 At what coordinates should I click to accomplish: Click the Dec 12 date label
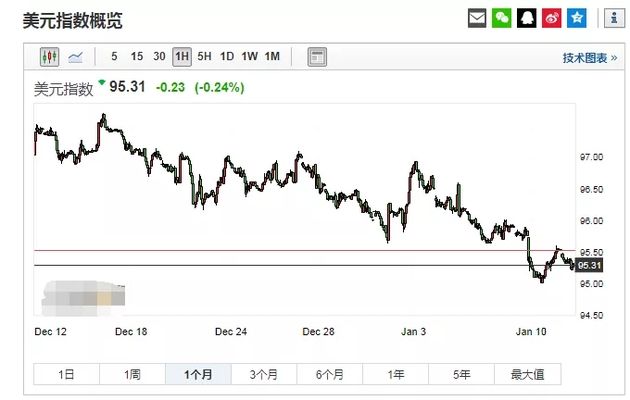coord(50,332)
